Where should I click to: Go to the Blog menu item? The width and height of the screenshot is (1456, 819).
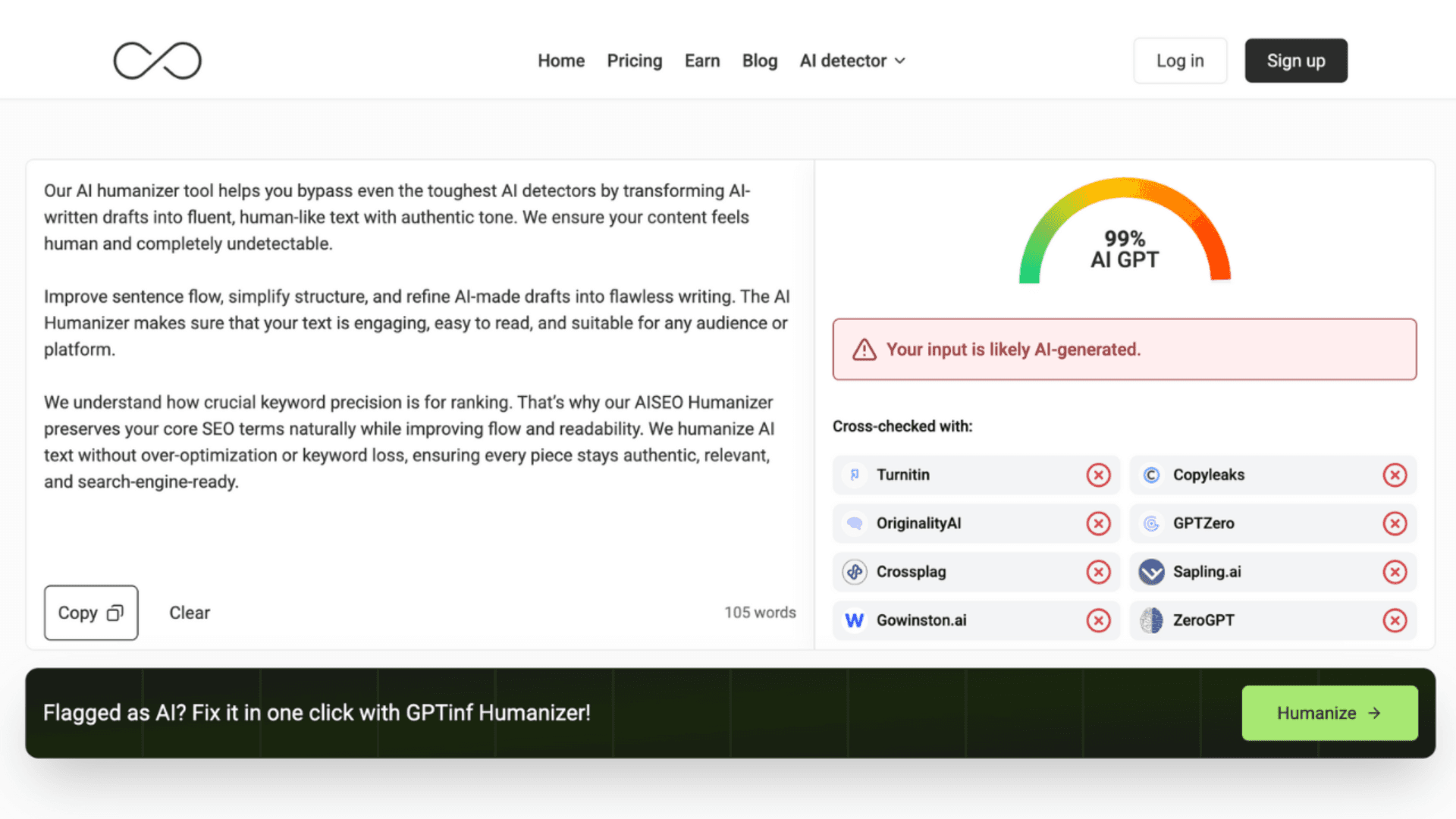(x=759, y=61)
